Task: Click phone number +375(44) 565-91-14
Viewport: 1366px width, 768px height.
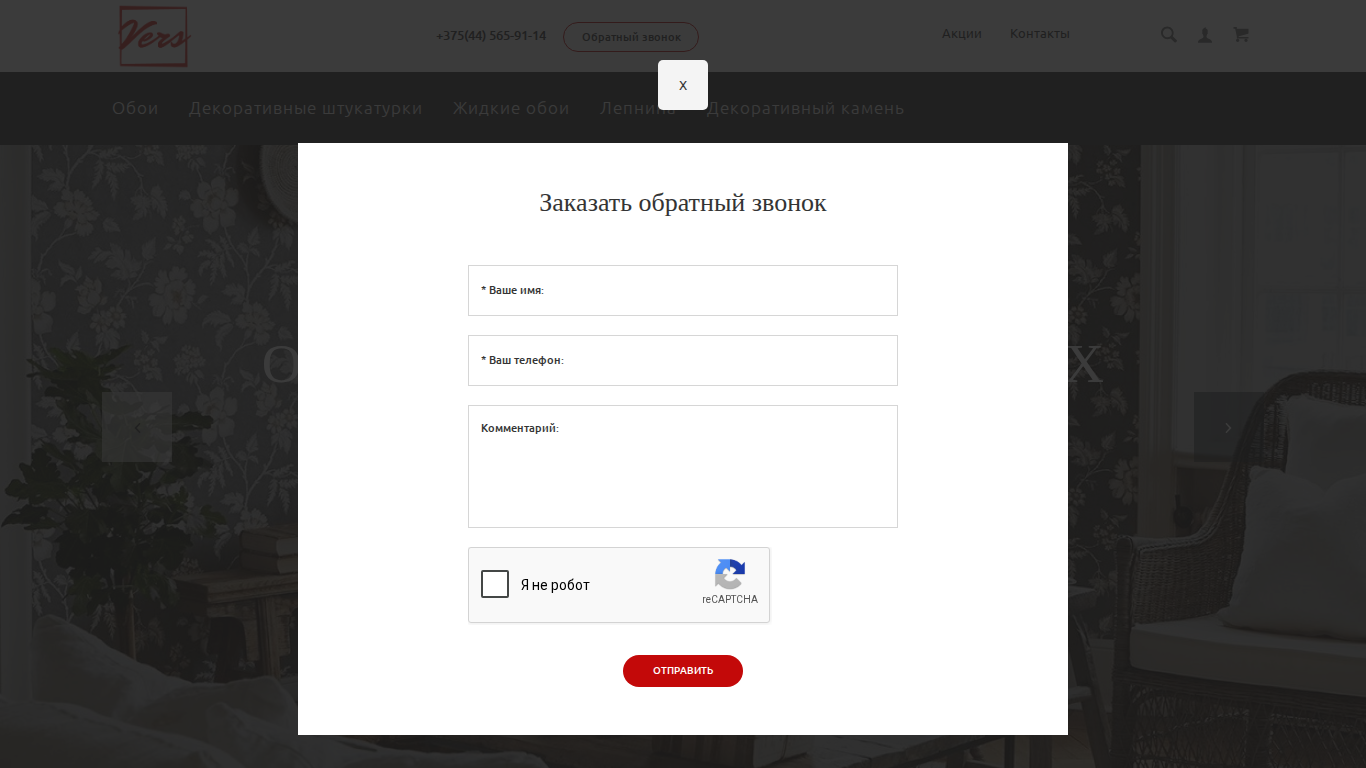Action: pyautogui.click(x=491, y=36)
